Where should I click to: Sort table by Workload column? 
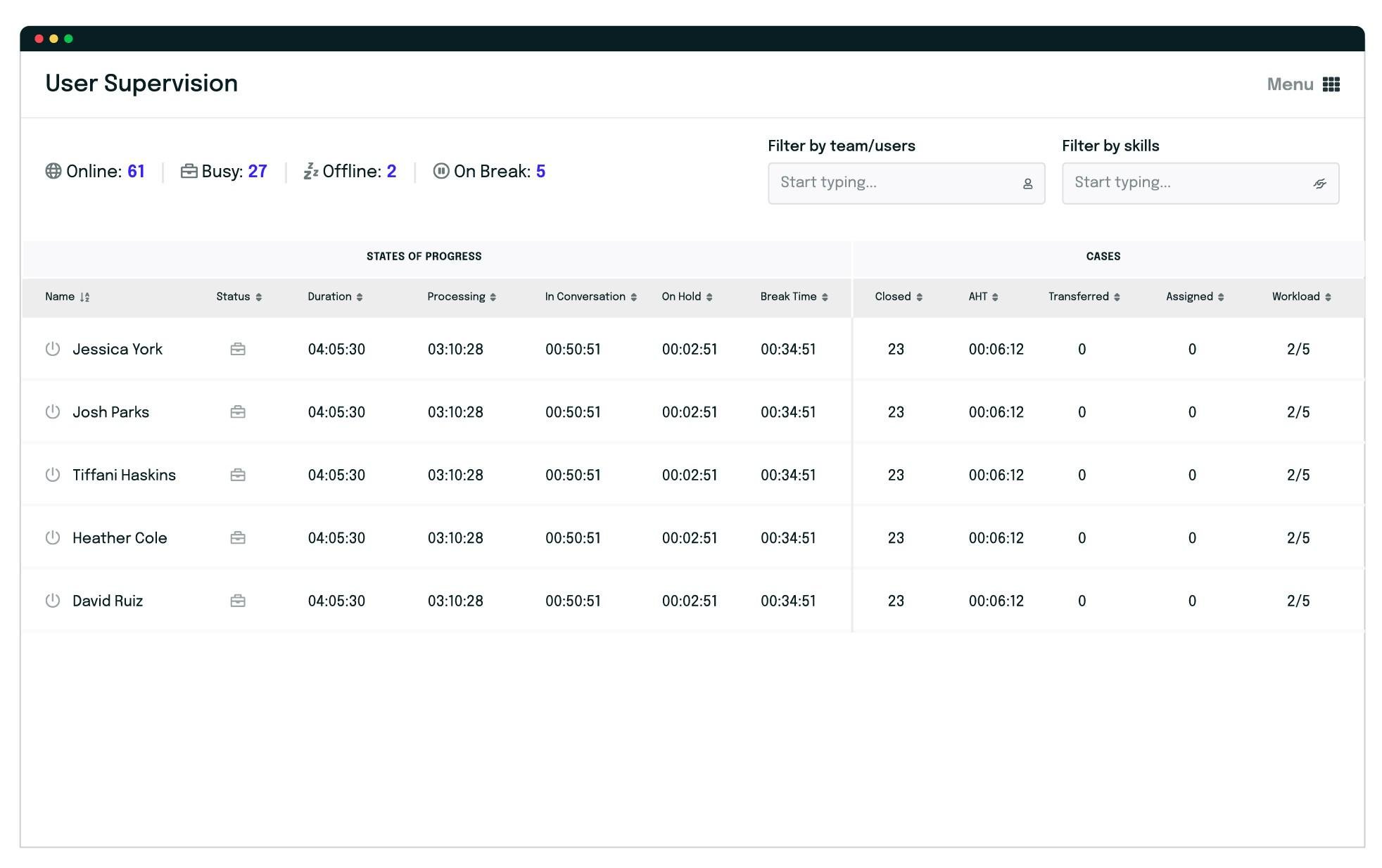1301,297
